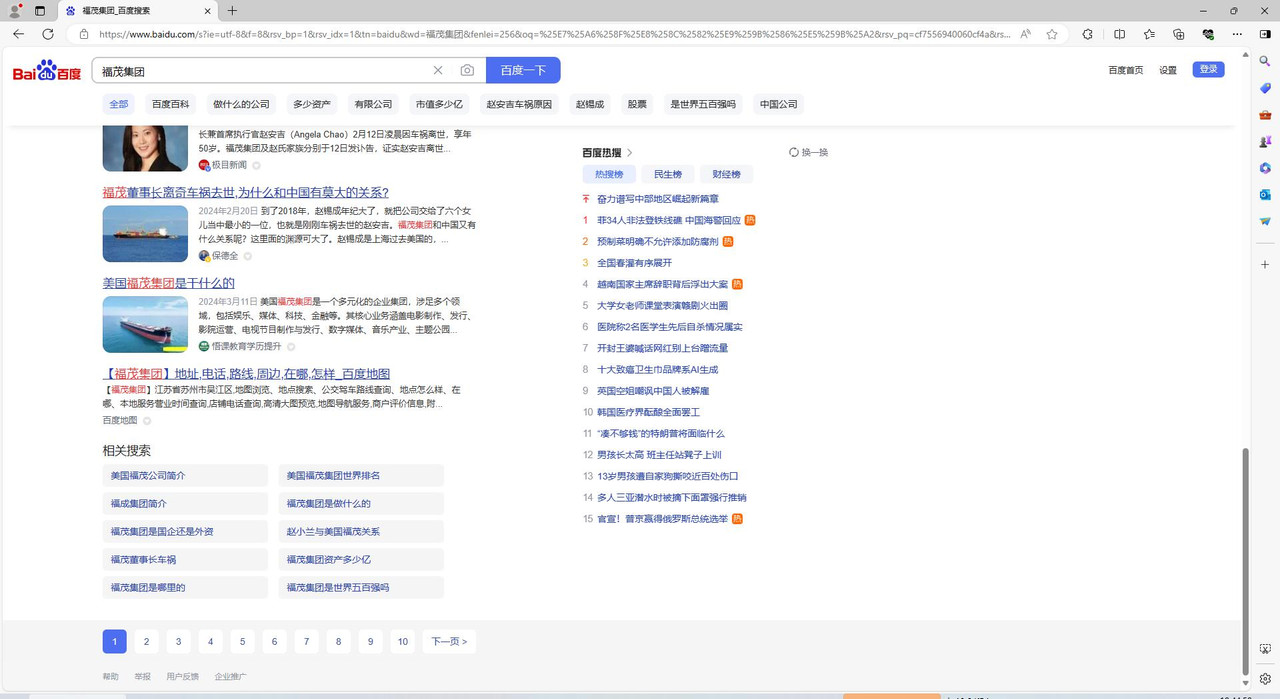The image size is (1280, 699).
Task: Select 赵安吉车祸原因 filter chip
Action: 519,104
